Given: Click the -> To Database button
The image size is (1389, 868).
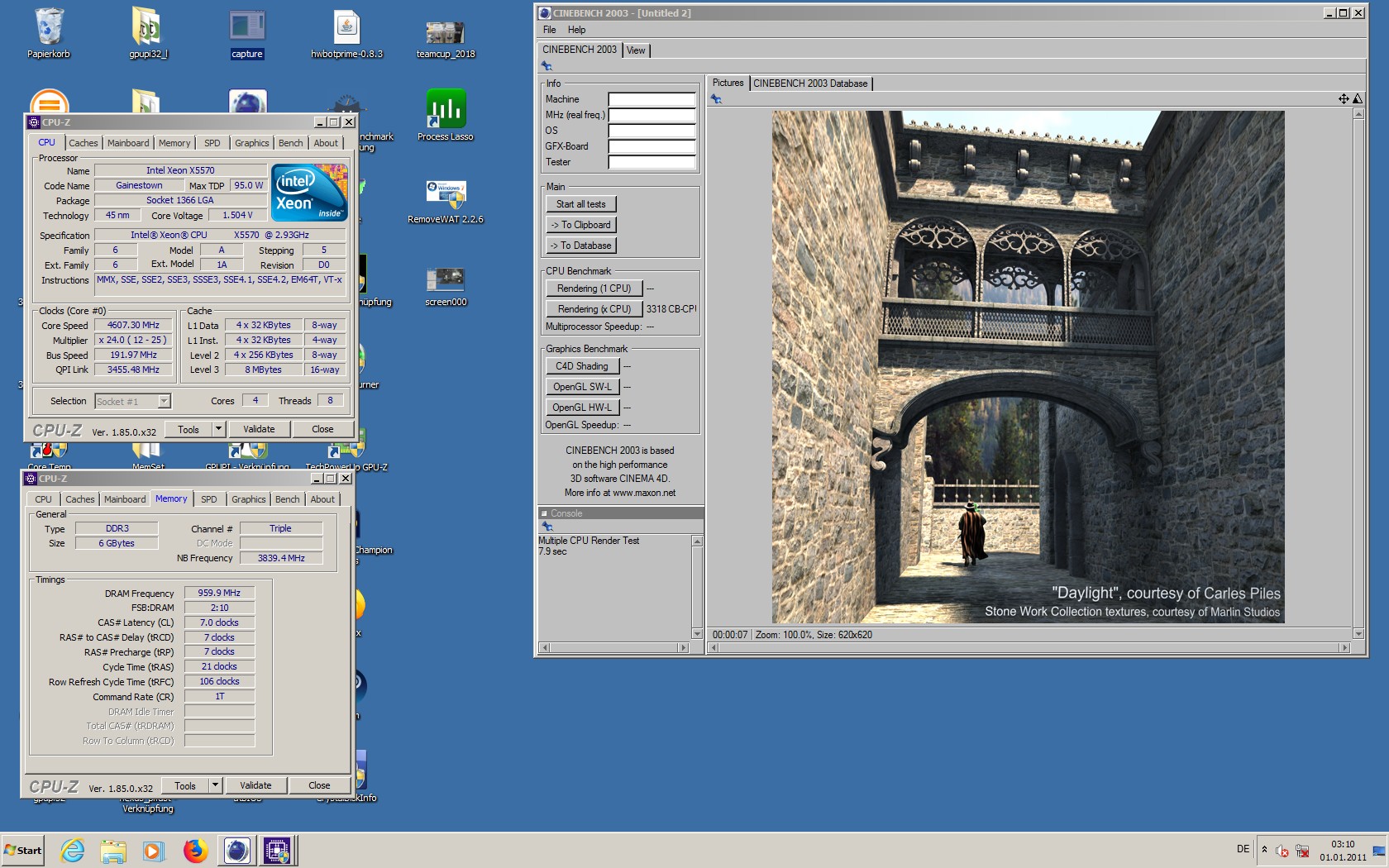Looking at the screenshot, I should point(580,246).
